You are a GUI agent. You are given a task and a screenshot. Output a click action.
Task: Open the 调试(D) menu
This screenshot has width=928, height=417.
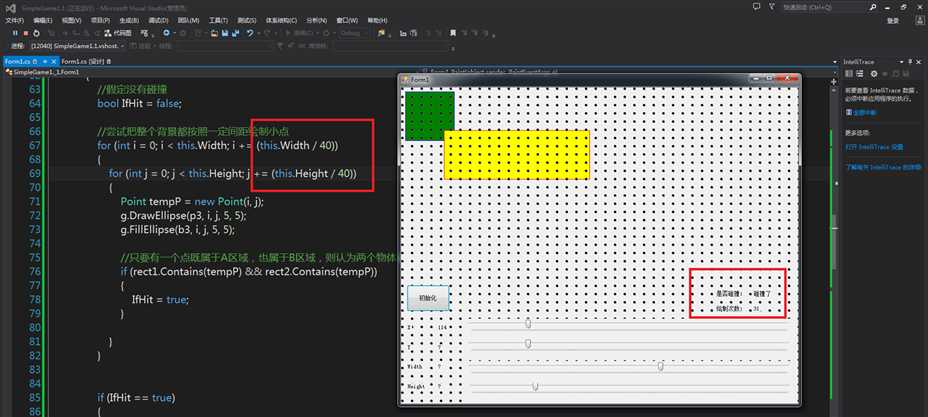158,20
